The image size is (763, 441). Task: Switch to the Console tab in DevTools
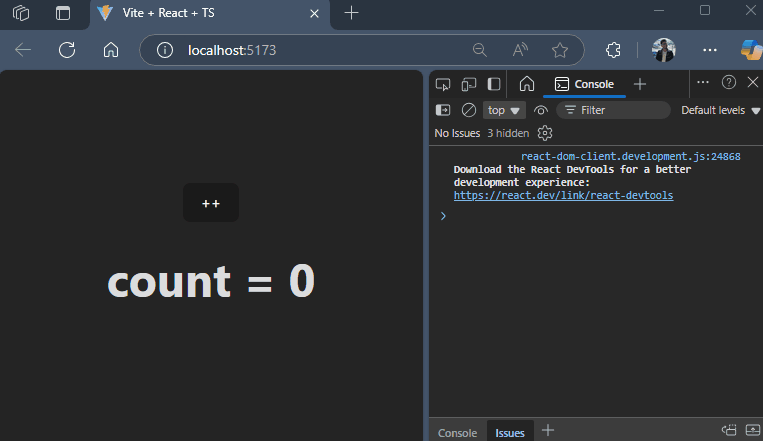click(x=584, y=84)
